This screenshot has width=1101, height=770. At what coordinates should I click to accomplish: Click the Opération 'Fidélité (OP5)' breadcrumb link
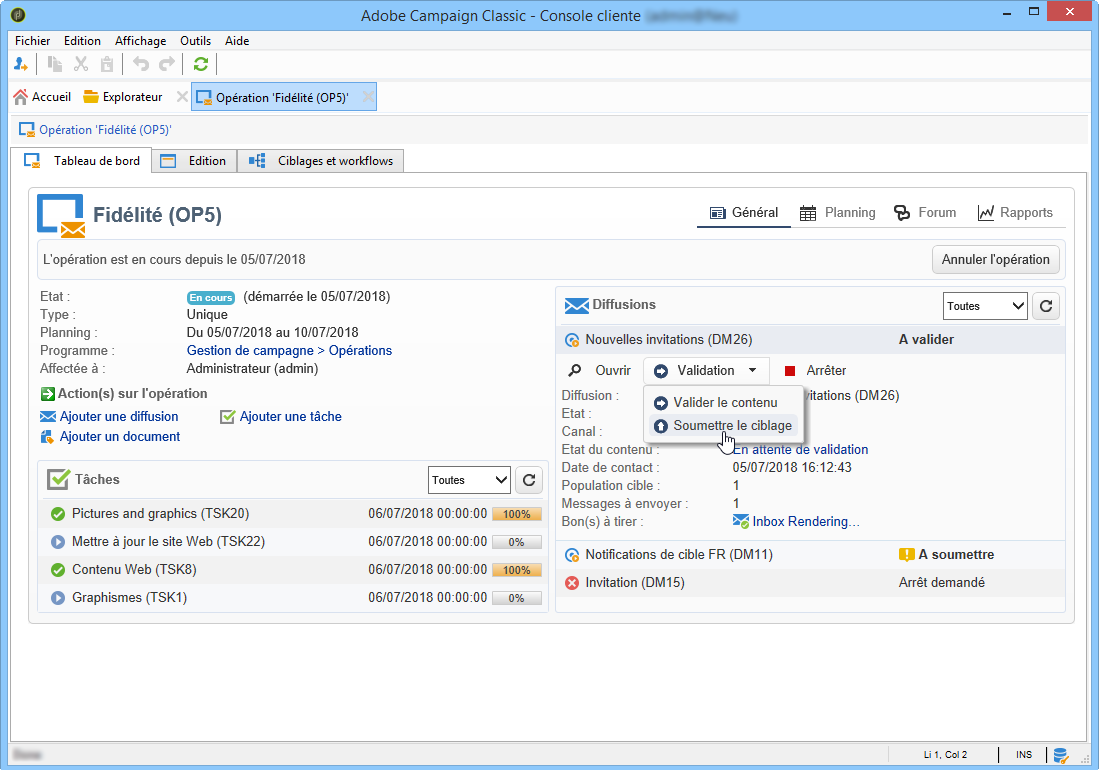[105, 130]
